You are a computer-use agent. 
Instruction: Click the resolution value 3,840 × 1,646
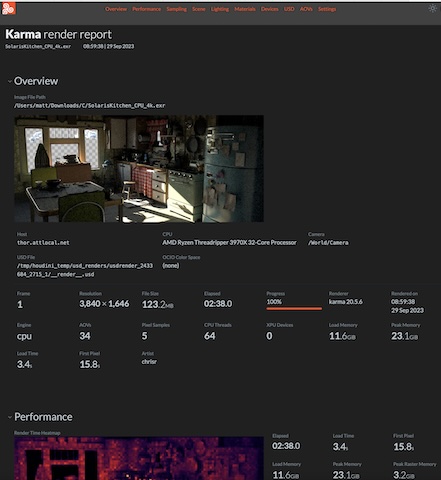click(104, 304)
